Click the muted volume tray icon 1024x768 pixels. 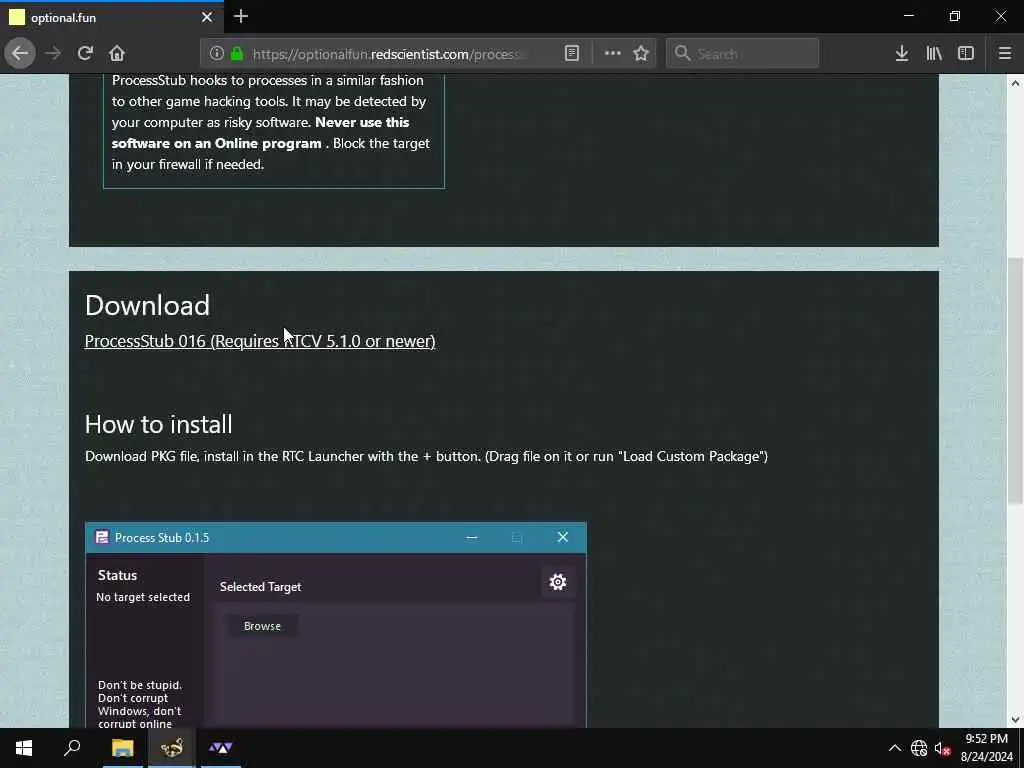[x=942, y=748]
